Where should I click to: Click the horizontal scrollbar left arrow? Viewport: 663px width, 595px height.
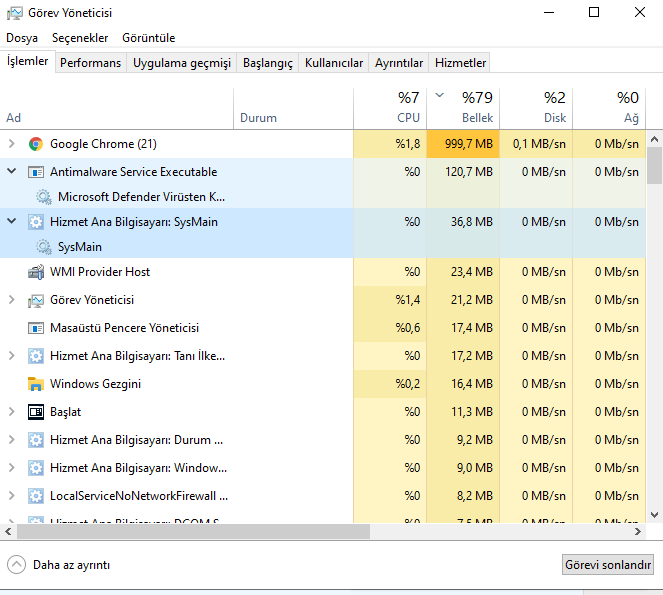point(8,532)
